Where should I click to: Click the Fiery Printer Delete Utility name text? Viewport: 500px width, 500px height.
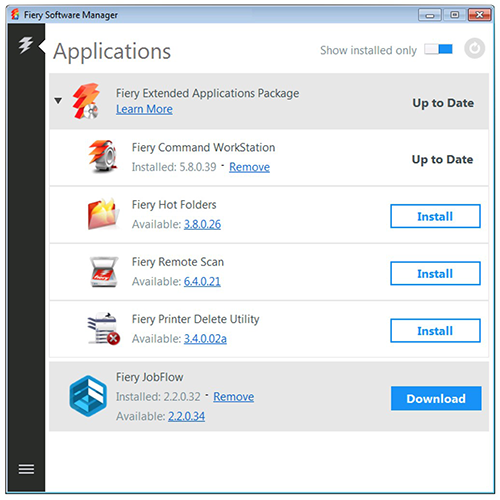click(x=195, y=319)
